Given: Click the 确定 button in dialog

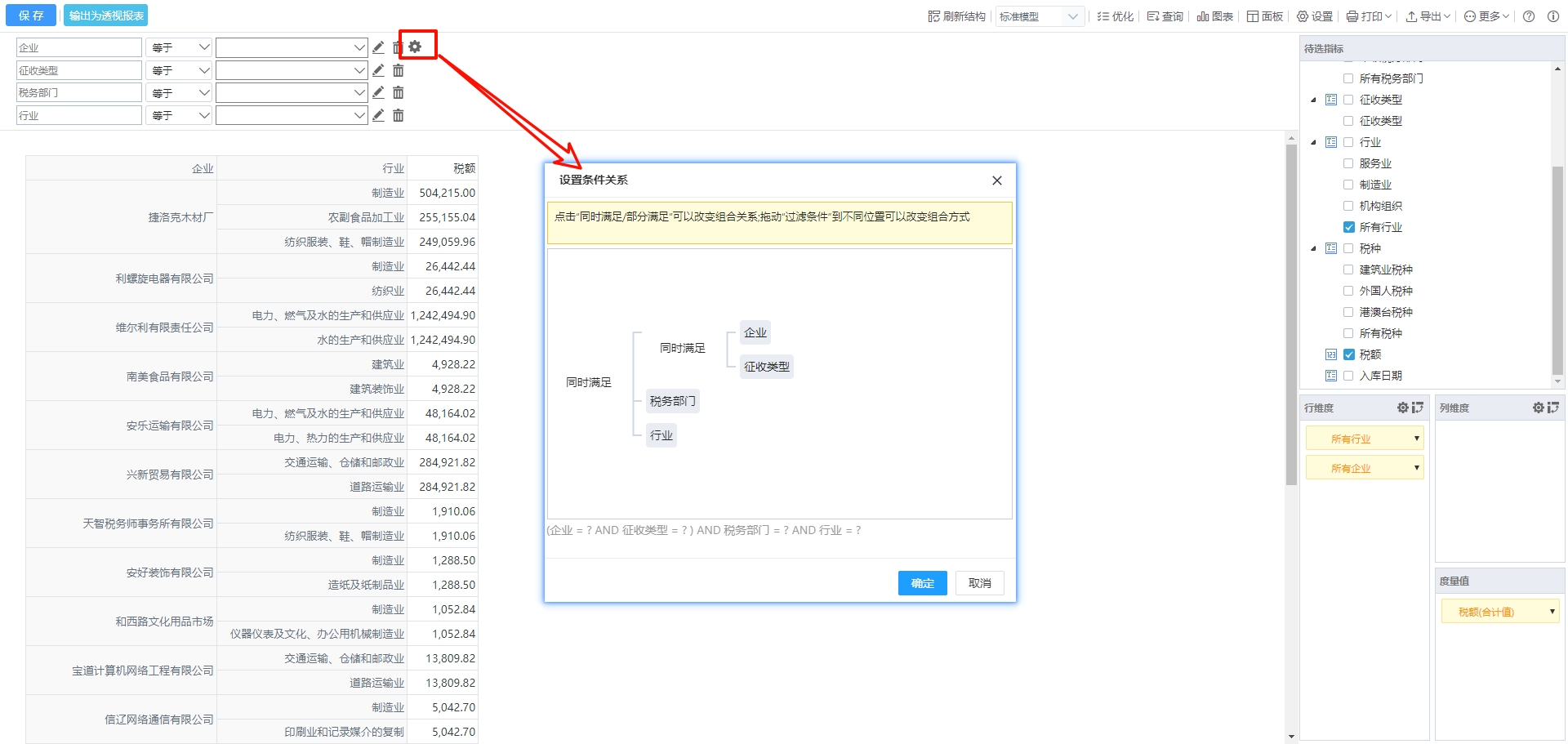Looking at the screenshot, I should pyautogui.click(x=922, y=583).
